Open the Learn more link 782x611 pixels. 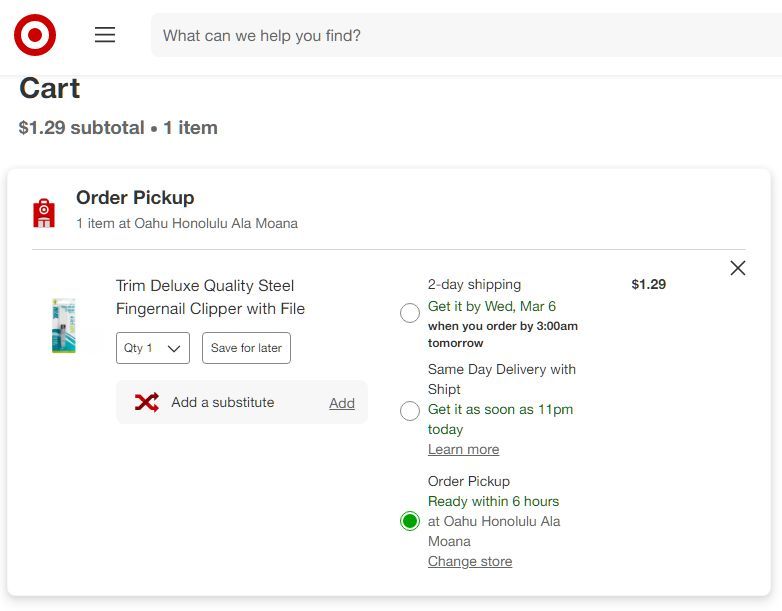point(463,450)
